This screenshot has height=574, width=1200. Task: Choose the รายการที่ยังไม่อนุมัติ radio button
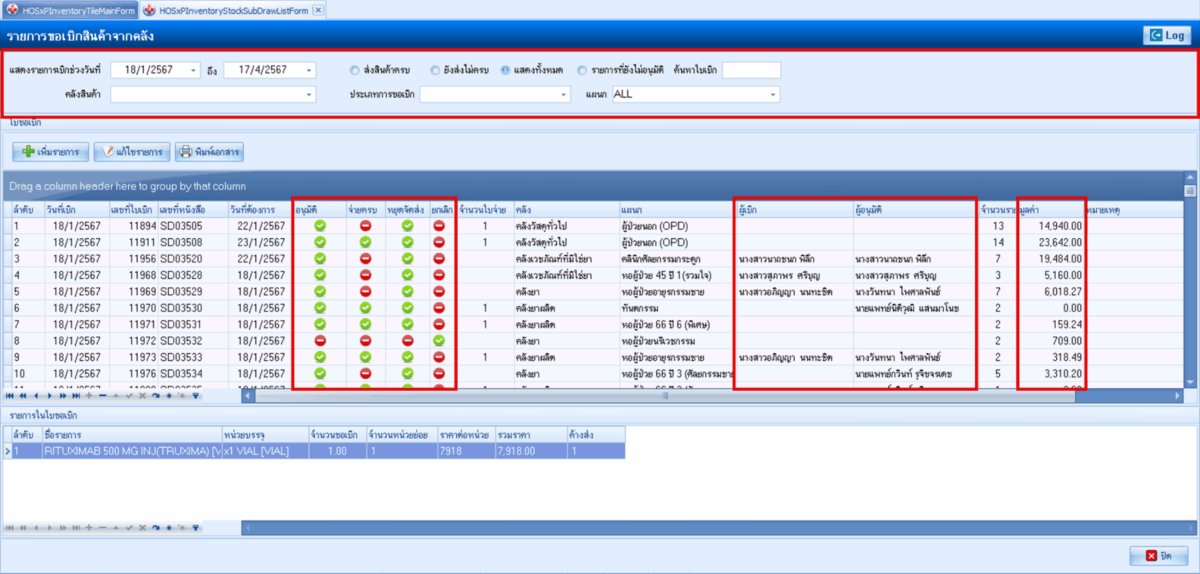pyautogui.click(x=582, y=70)
